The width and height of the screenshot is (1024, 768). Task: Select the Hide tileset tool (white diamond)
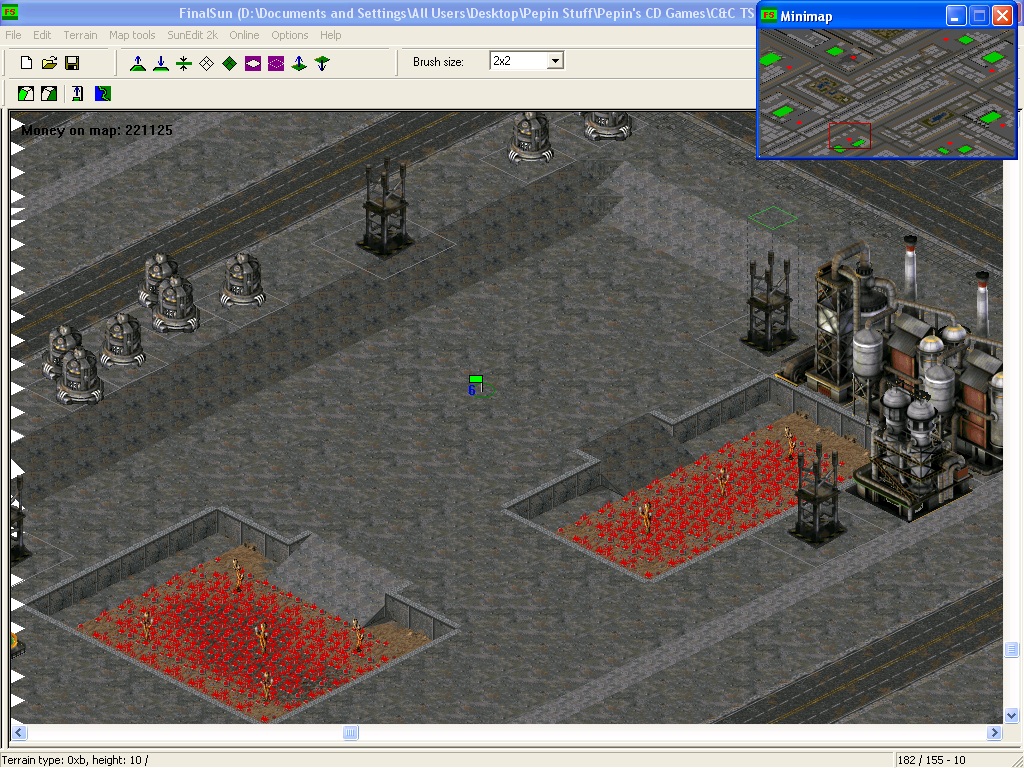[206, 63]
